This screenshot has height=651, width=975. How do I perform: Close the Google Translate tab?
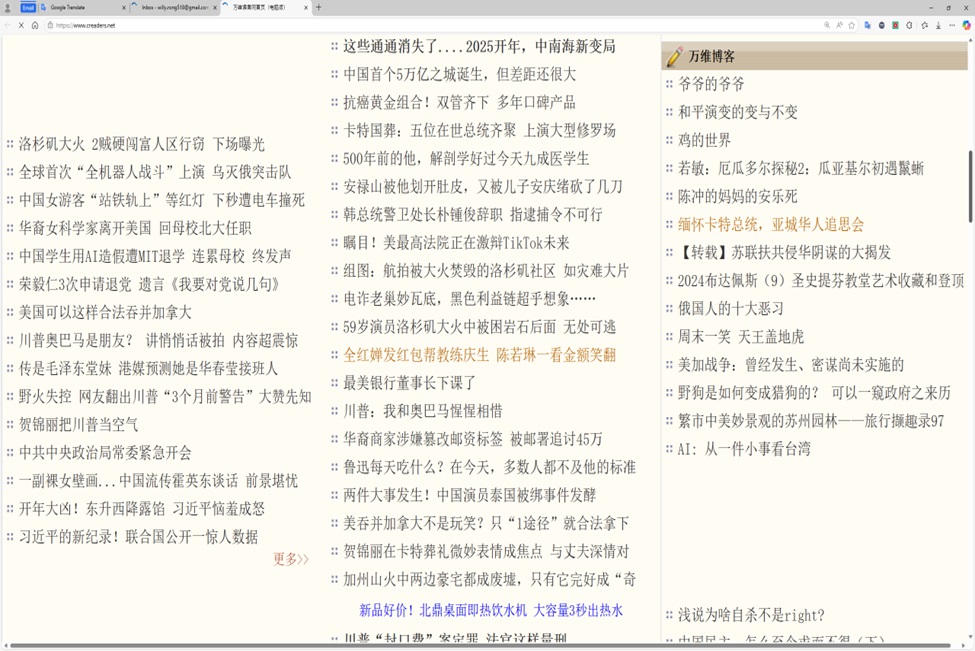tap(124, 7)
